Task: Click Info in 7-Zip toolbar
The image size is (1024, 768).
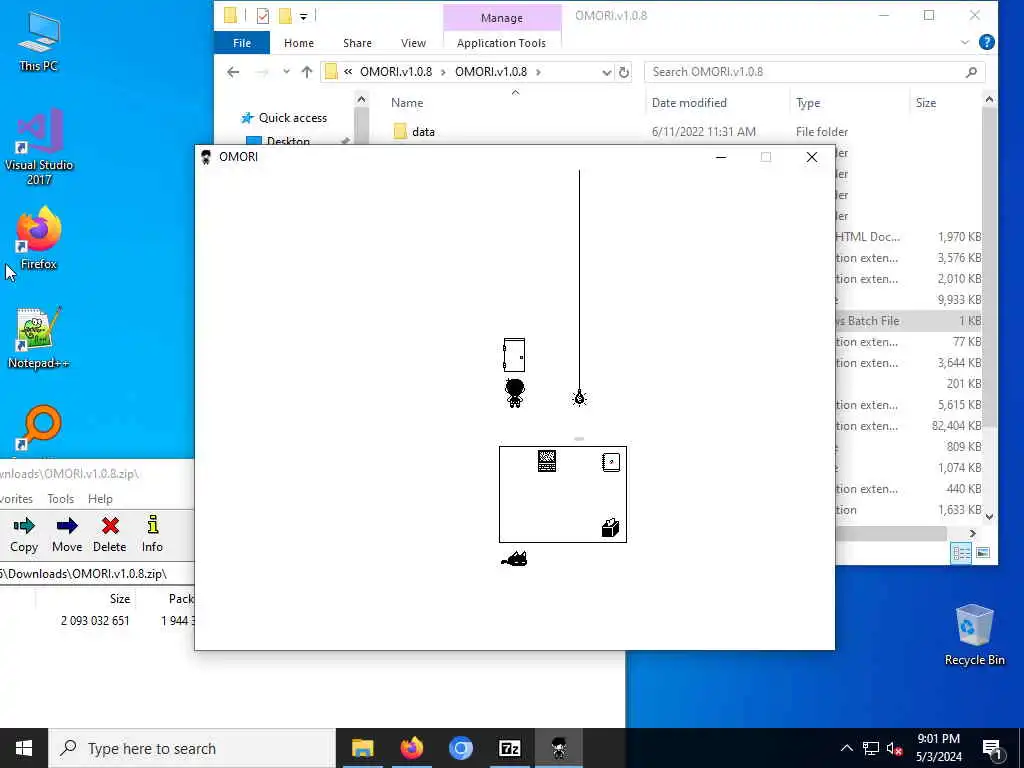Action: 152,535
